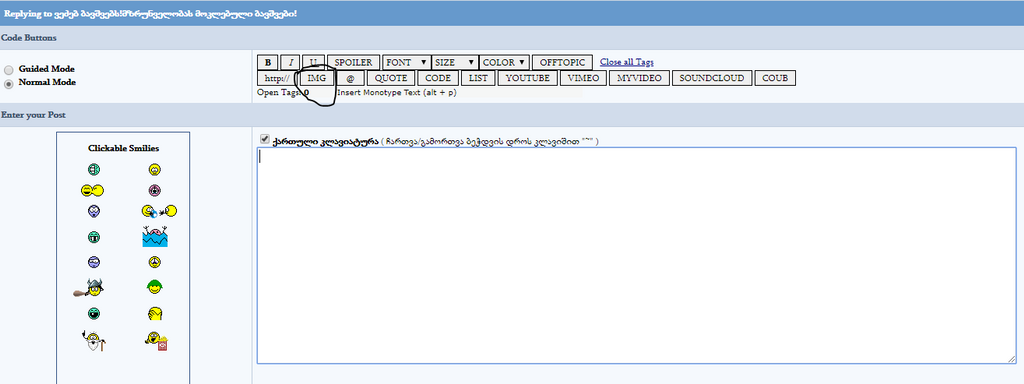Embed a clip with the COUB button
Screen dimensions: 1024x384
[x=775, y=78]
